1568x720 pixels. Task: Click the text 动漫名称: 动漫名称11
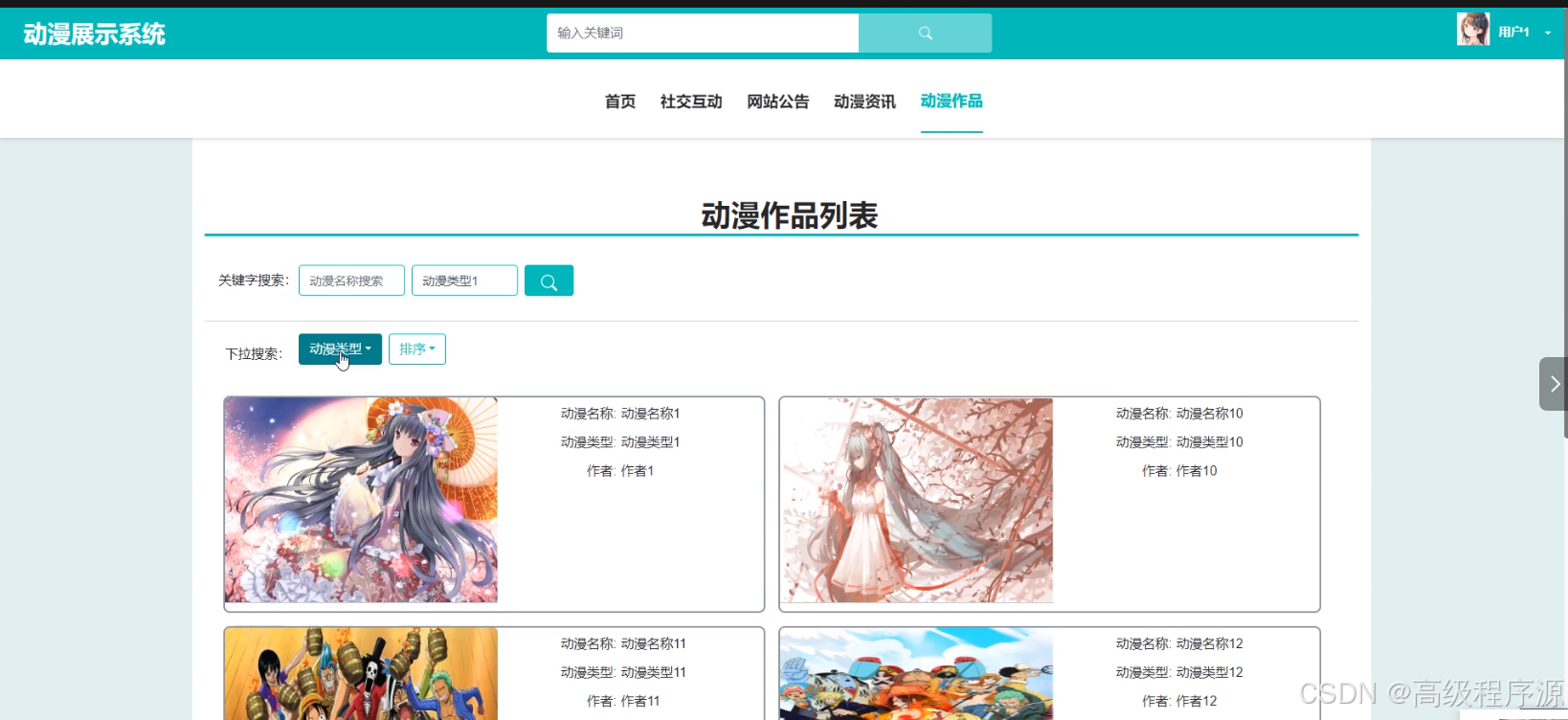click(x=623, y=644)
